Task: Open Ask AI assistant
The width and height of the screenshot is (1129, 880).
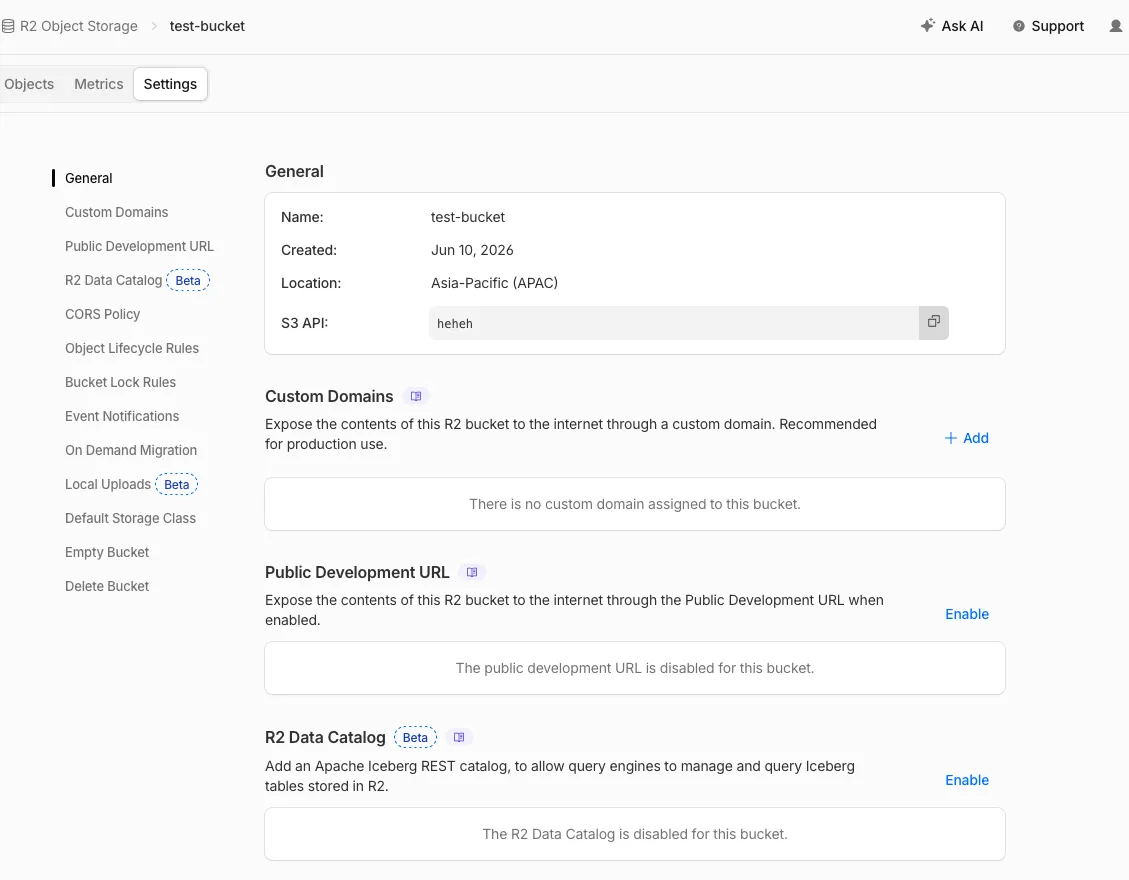Action: pos(952,26)
